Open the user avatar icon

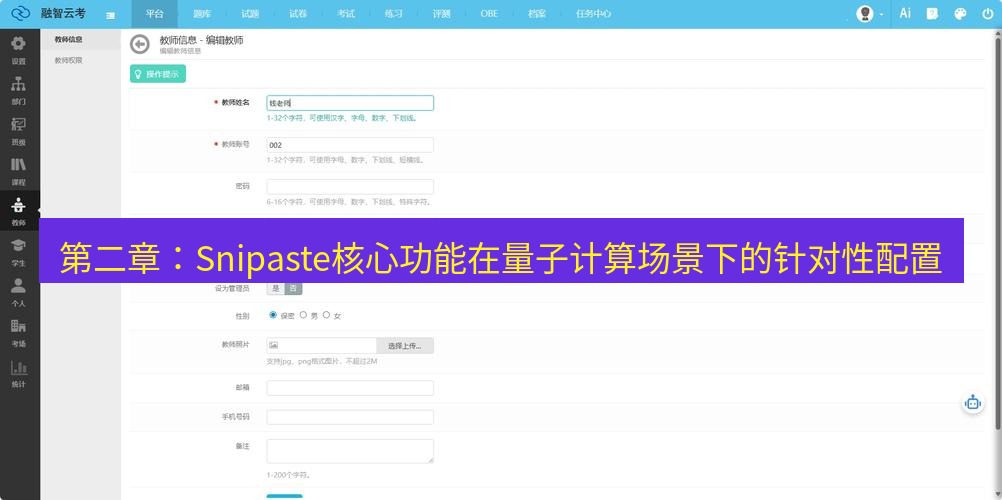865,13
